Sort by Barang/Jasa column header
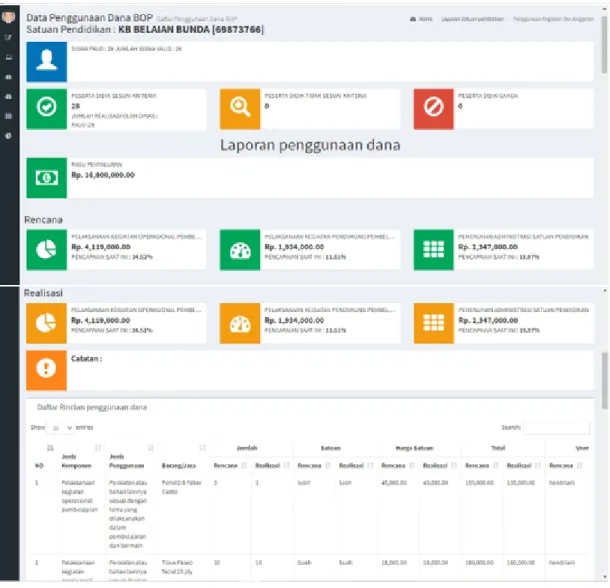 tap(179, 465)
